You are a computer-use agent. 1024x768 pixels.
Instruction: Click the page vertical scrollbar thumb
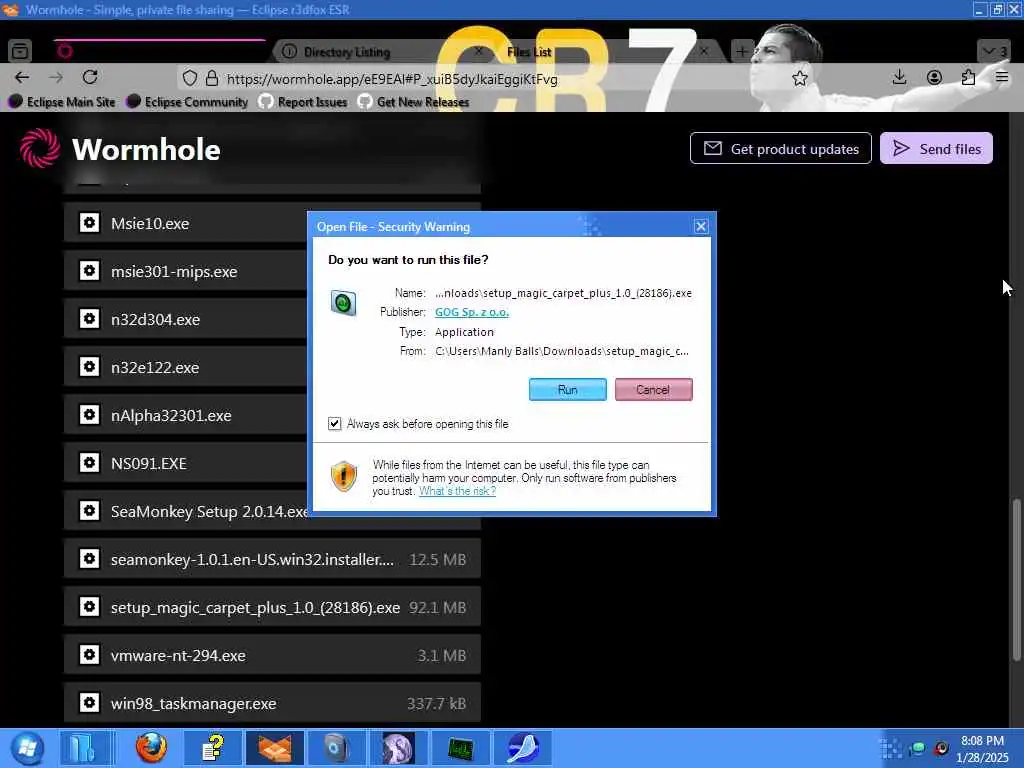pyautogui.click(x=1016, y=580)
